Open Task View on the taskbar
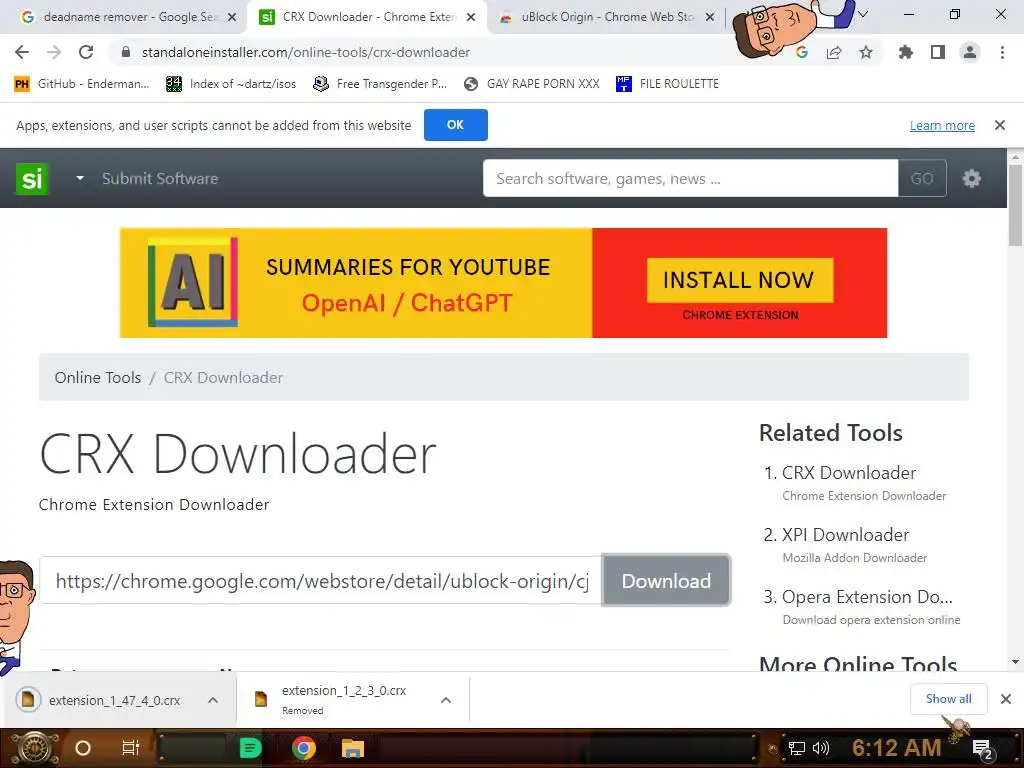 pos(131,748)
